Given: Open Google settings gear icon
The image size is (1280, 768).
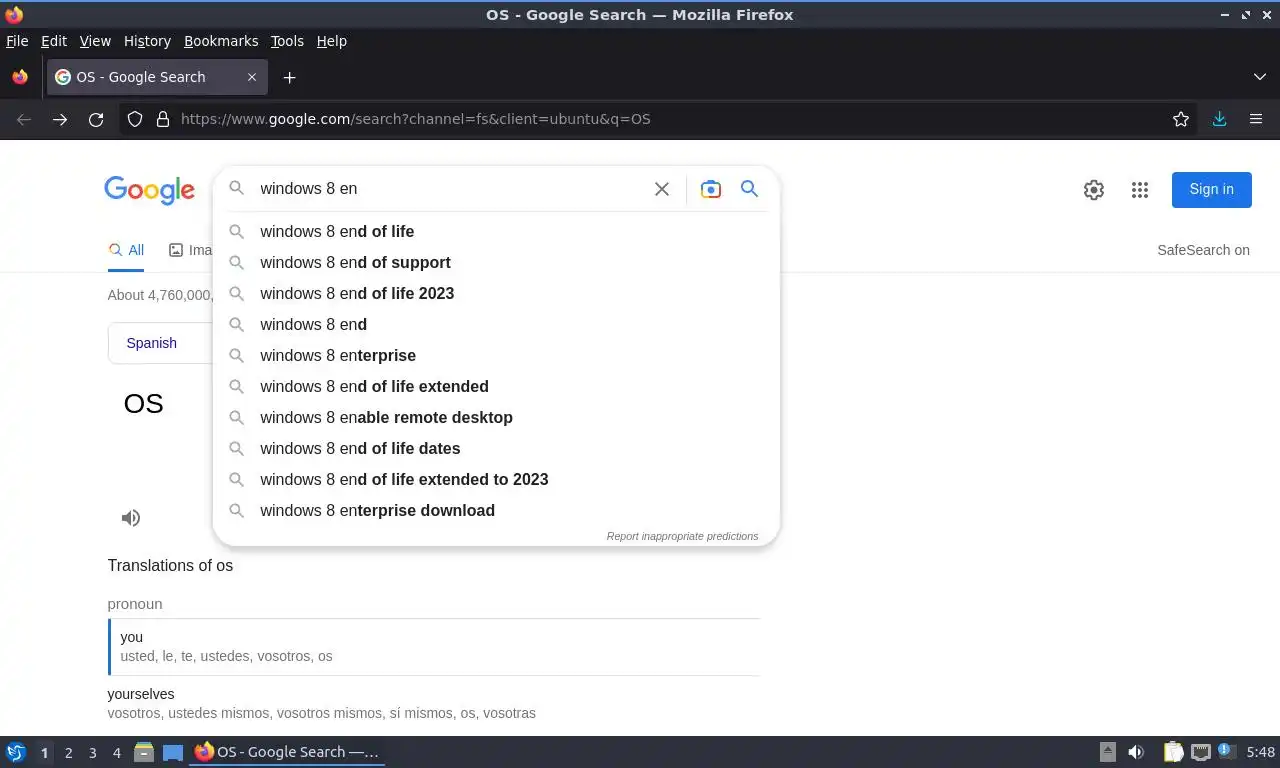Looking at the screenshot, I should pyautogui.click(x=1094, y=190).
